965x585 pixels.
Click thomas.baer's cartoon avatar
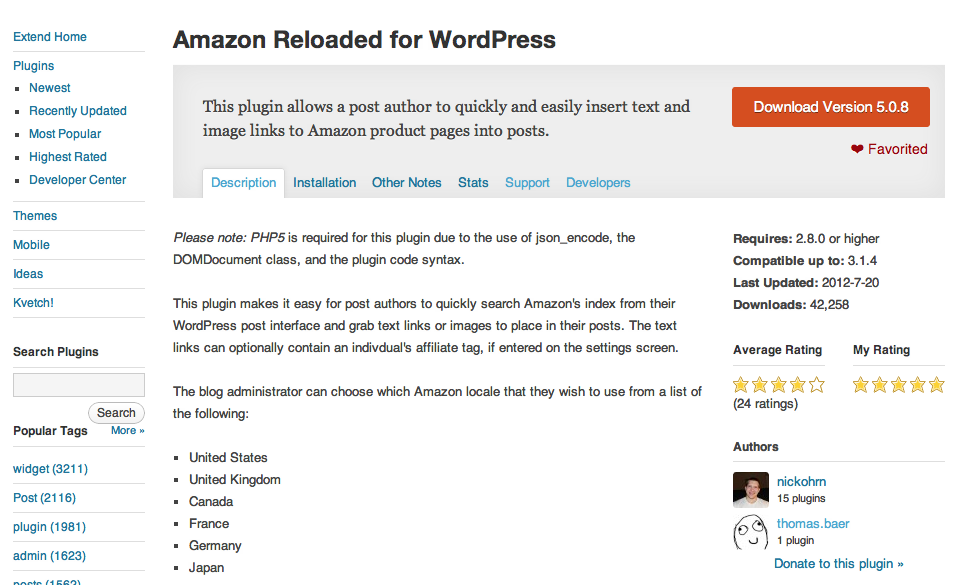pyautogui.click(x=751, y=531)
